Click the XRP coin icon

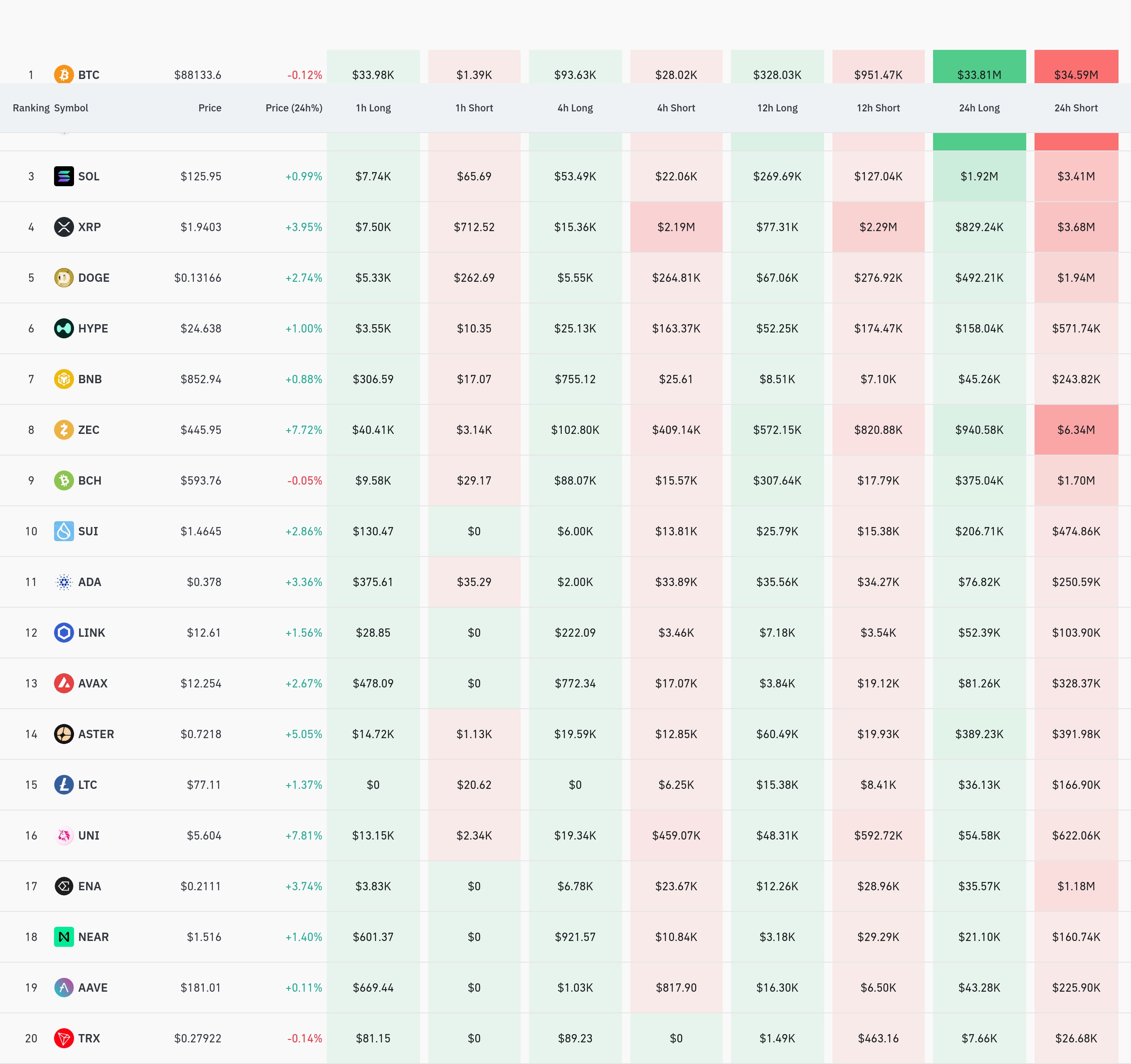coord(64,227)
